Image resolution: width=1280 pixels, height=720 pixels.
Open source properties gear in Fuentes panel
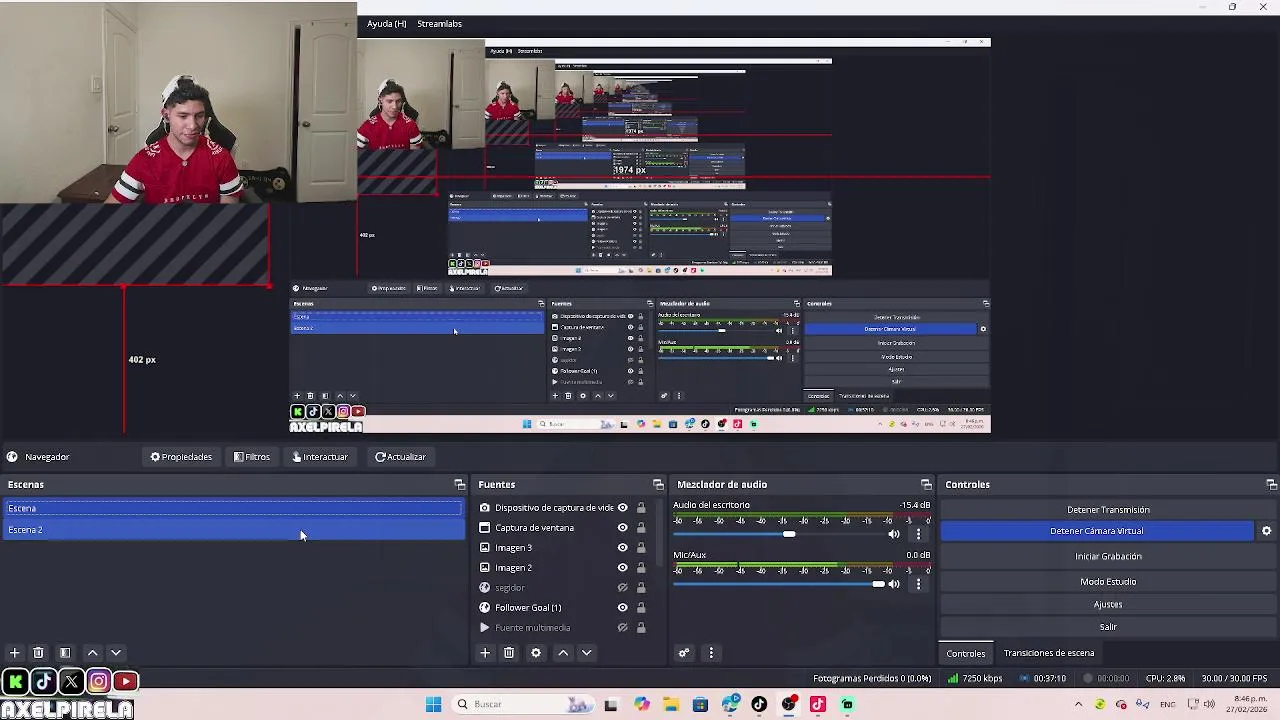coord(536,653)
